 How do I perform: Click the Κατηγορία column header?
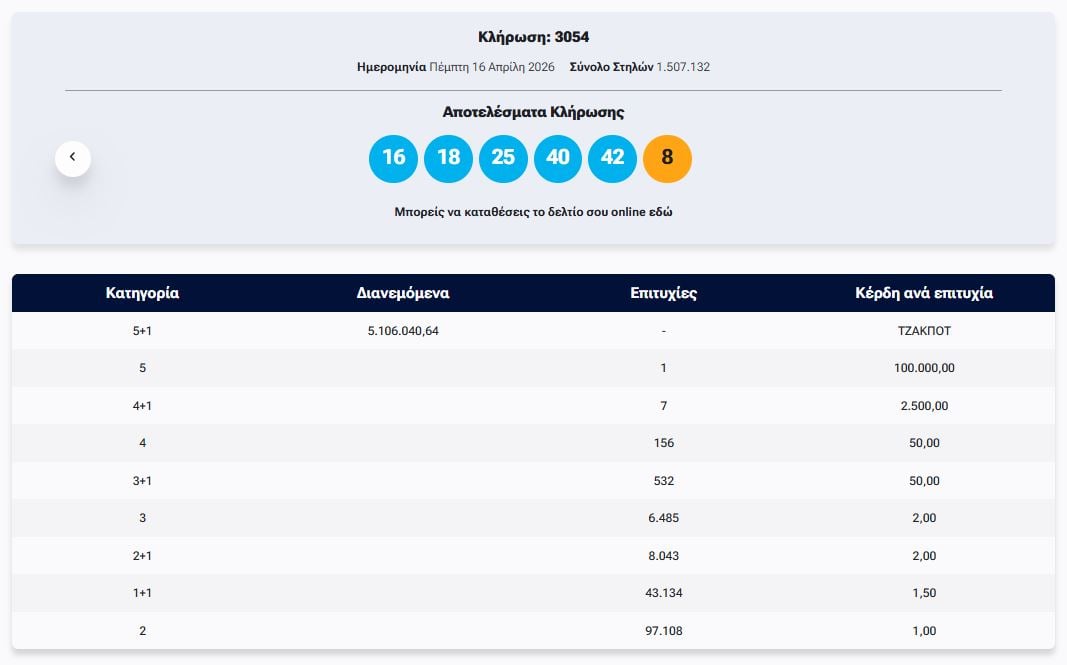142,293
